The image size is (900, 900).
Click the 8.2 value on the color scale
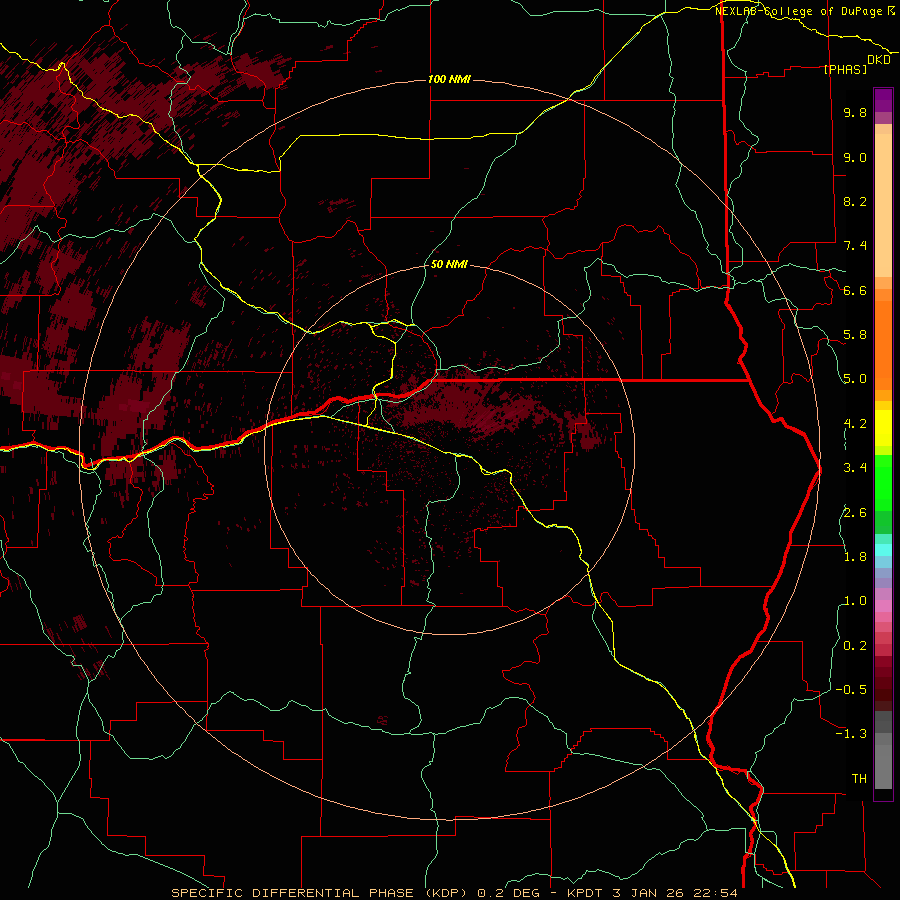tap(855, 201)
